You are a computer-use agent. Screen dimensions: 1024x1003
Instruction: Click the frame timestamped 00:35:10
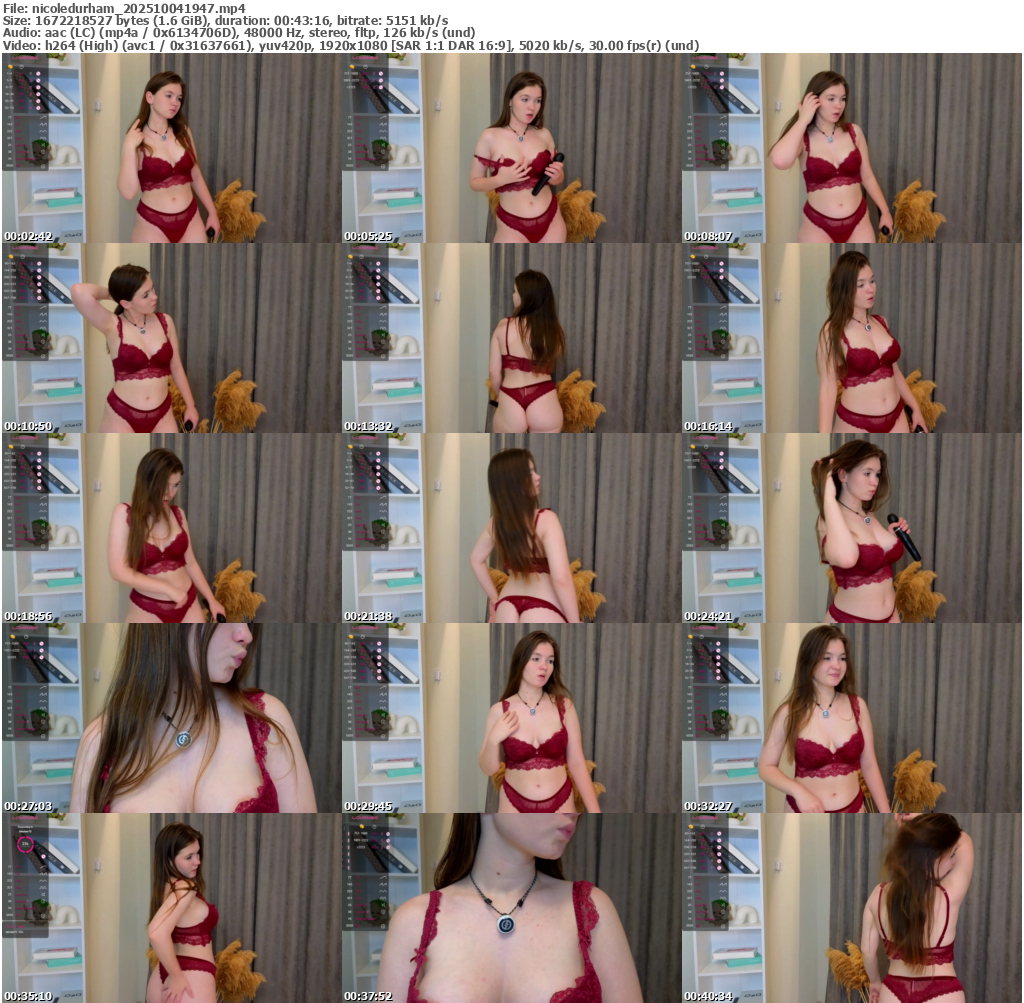tap(172, 908)
